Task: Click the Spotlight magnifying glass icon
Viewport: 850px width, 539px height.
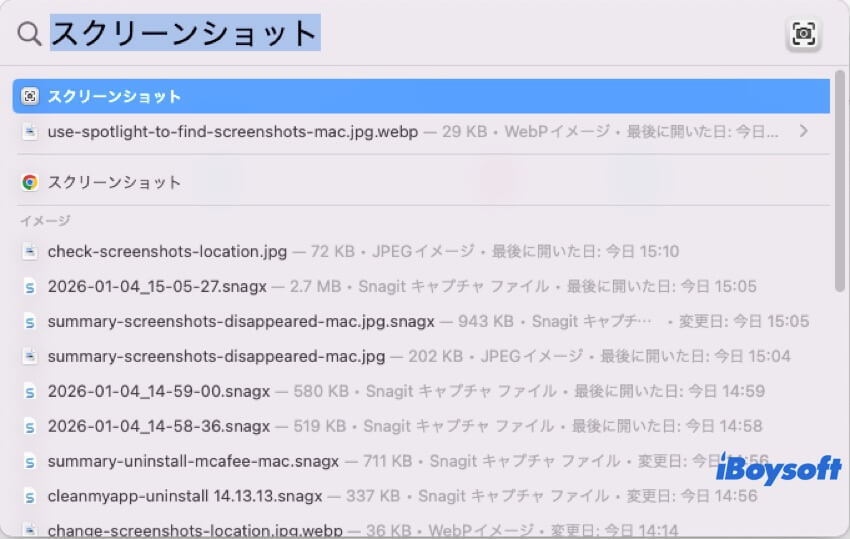Action: coord(29,34)
